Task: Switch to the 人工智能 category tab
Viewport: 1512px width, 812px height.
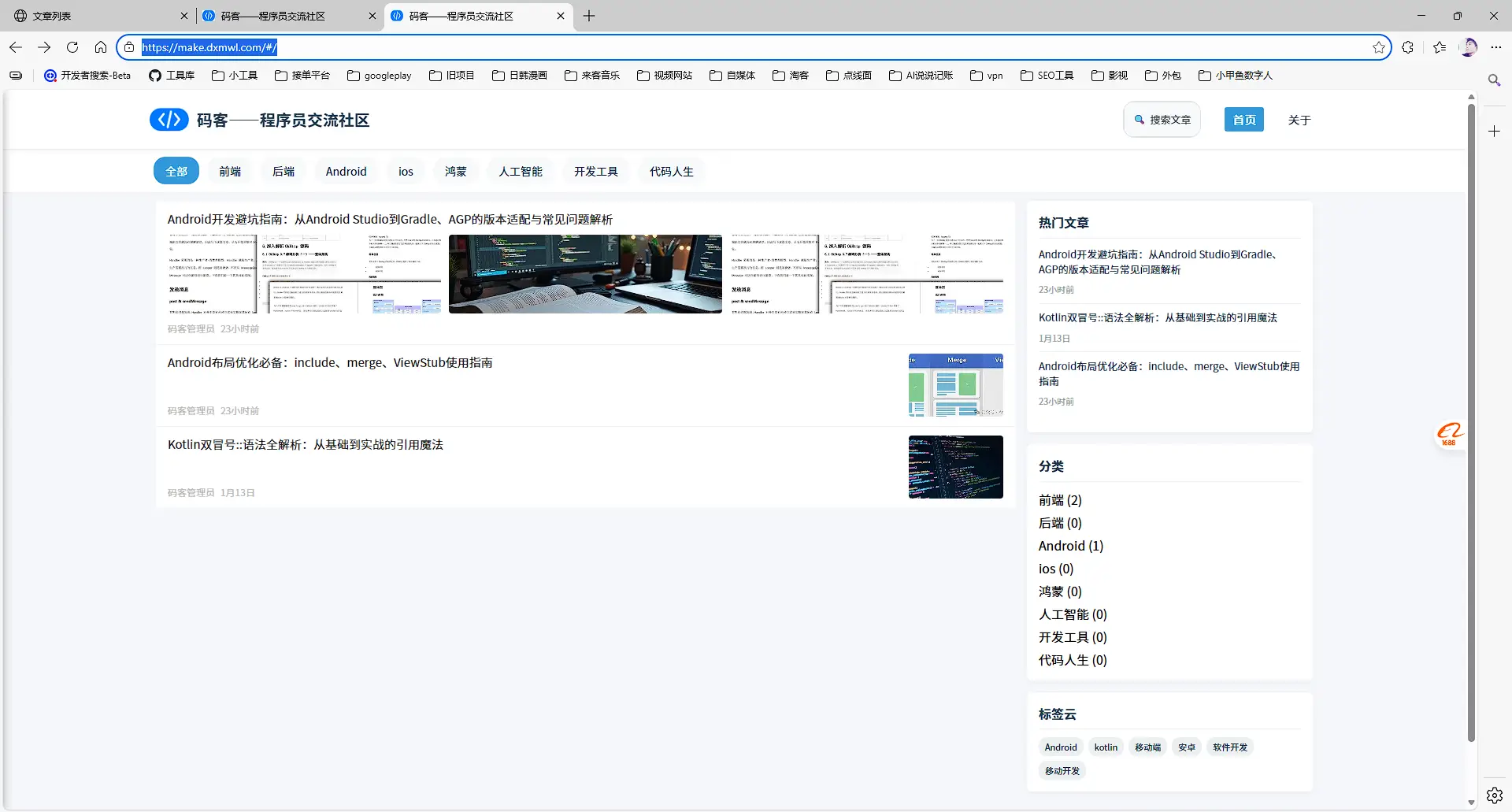Action: 520,172
